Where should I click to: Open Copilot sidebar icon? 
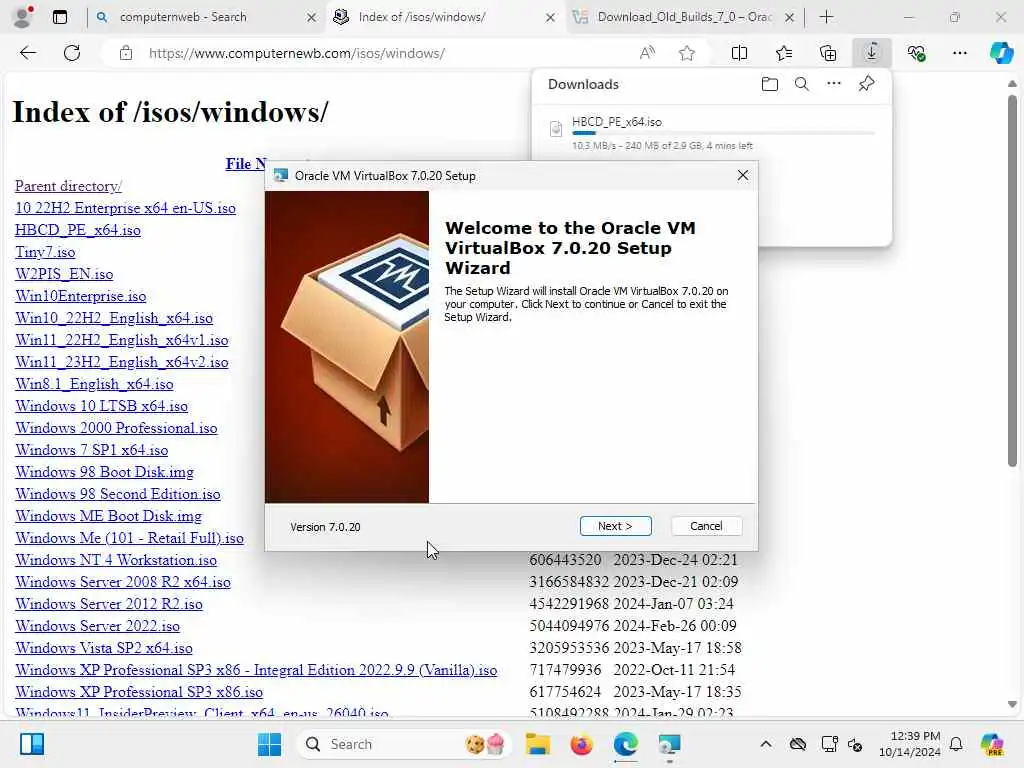(1001, 53)
